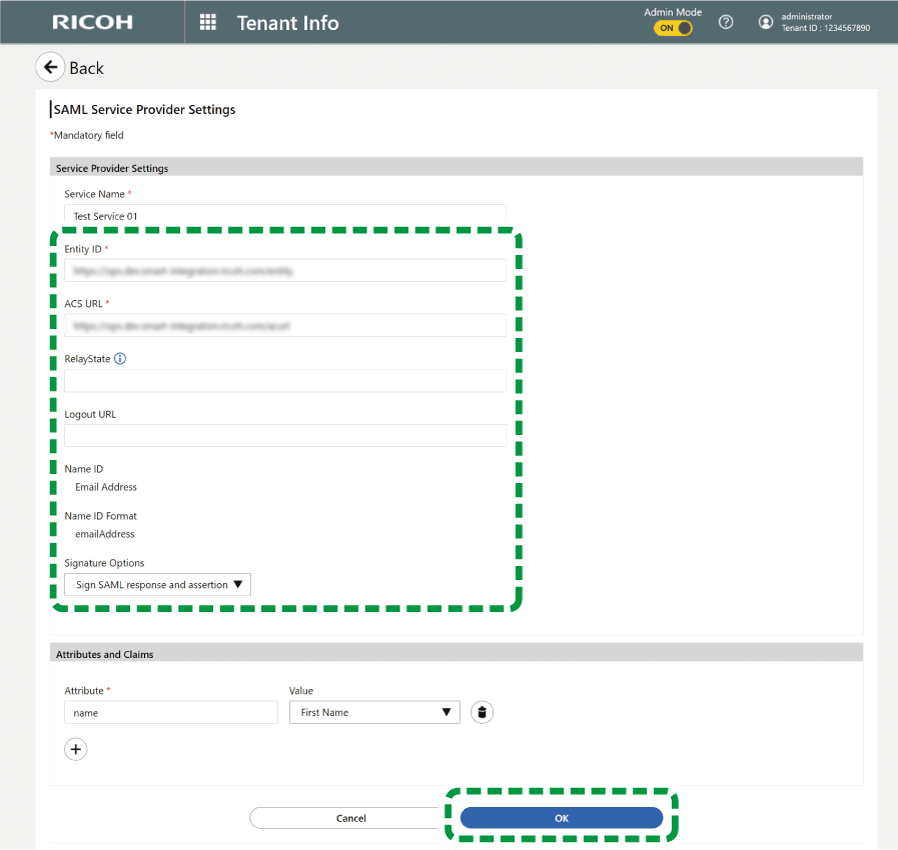Add a new attribute with plus icon
The height and width of the screenshot is (850, 898).
pyautogui.click(x=76, y=749)
